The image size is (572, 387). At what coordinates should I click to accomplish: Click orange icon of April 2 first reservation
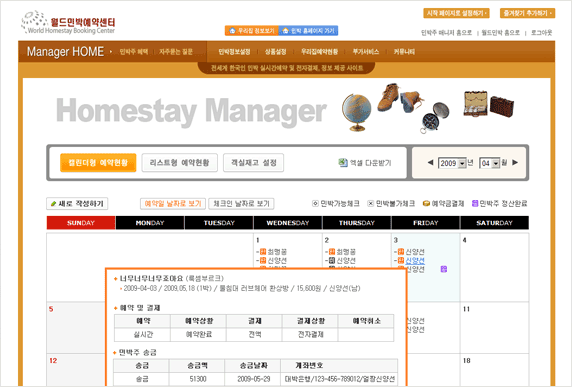pyautogui.click(x=332, y=252)
